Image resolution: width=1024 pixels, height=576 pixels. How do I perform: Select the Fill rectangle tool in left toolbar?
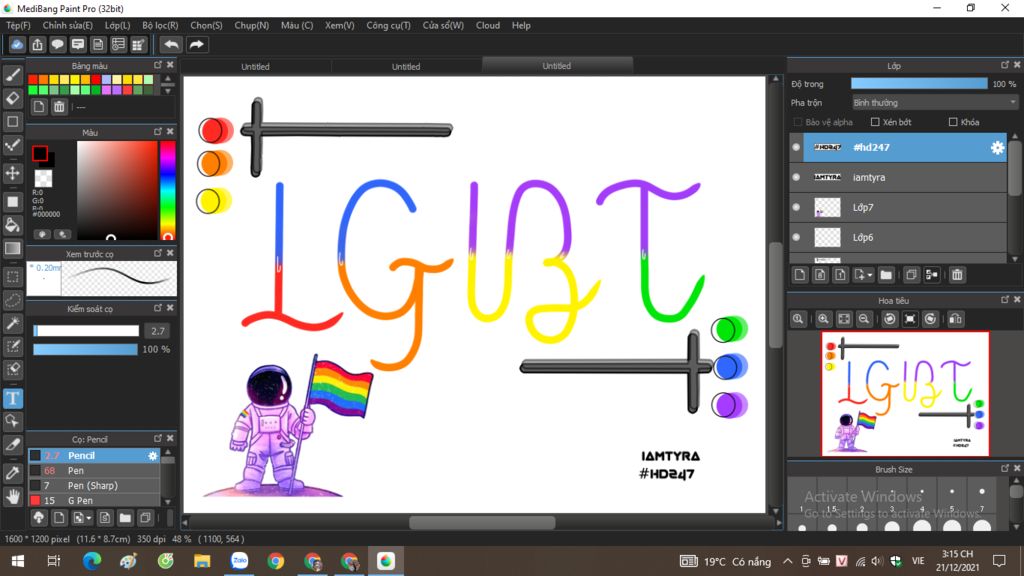[12, 201]
